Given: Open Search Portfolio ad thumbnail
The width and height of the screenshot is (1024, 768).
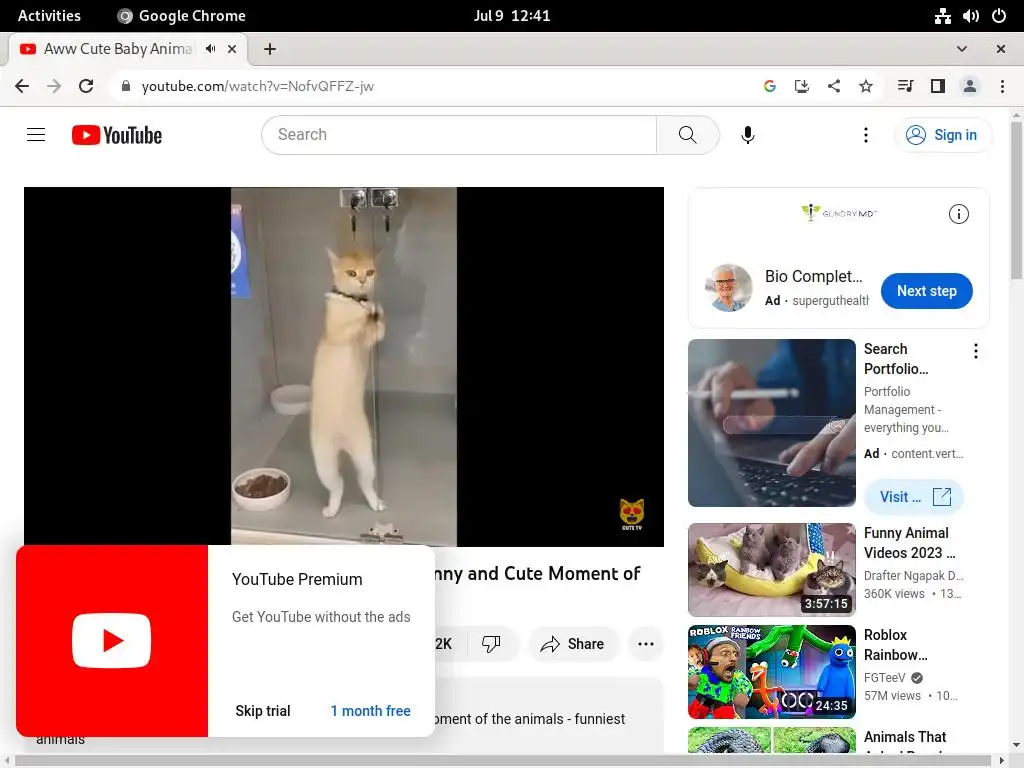Looking at the screenshot, I should pos(771,423).
